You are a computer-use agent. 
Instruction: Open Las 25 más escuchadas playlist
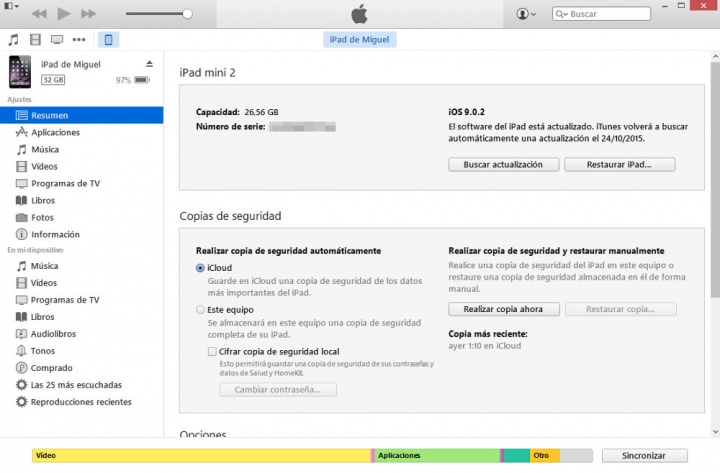82,385
